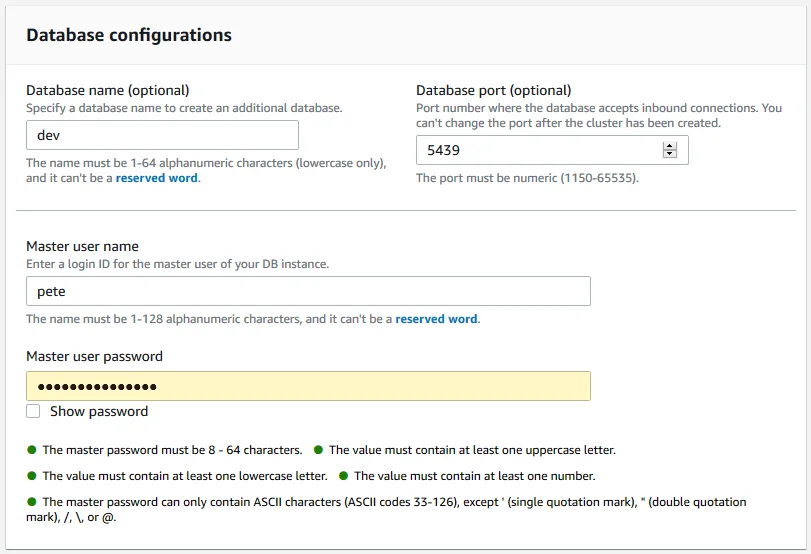Click the Database name input field
Image resolution: width=811 pixels, height=554 pixels.
162,135
